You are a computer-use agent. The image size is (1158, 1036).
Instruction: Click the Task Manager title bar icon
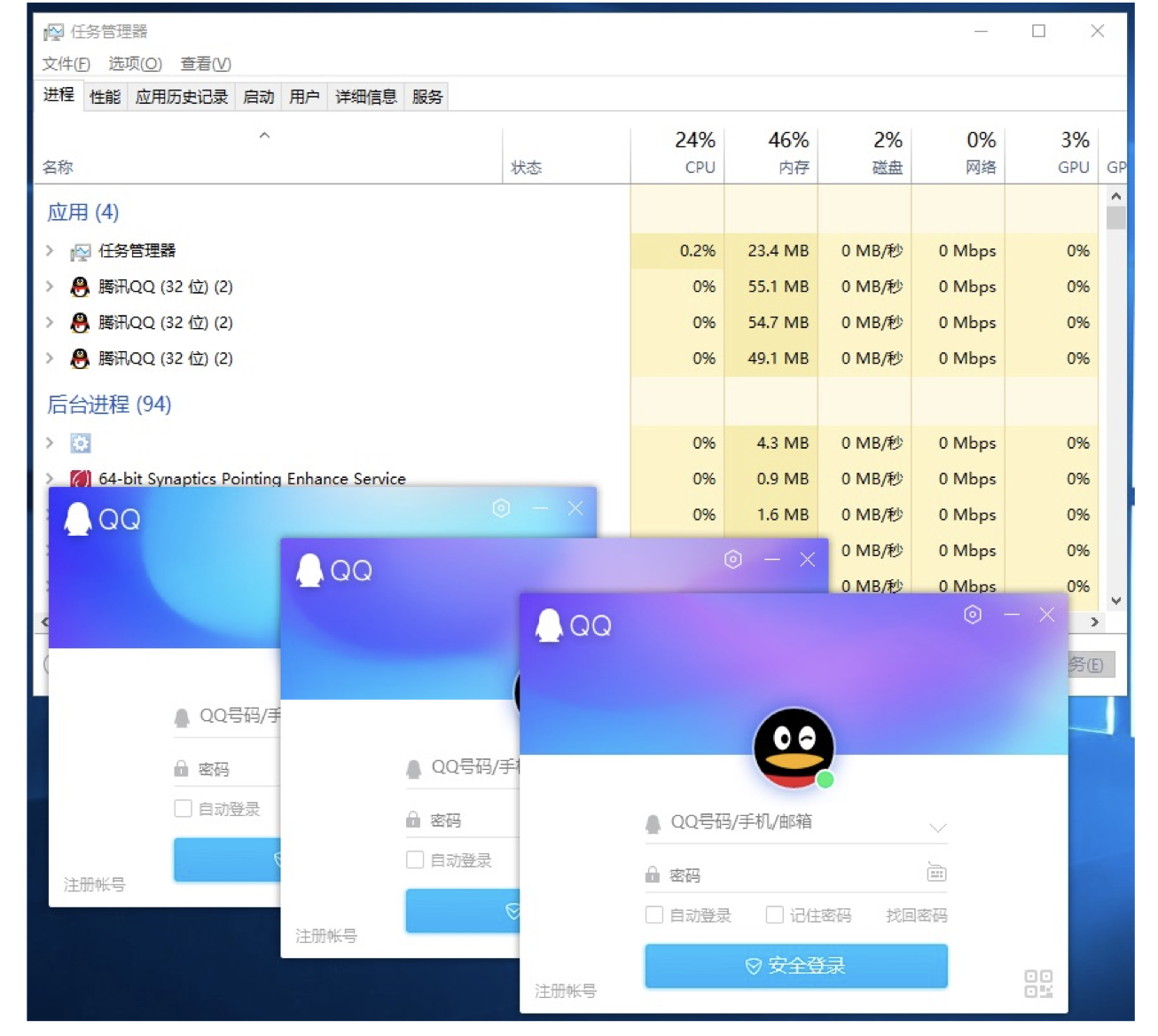click(53, 32)
